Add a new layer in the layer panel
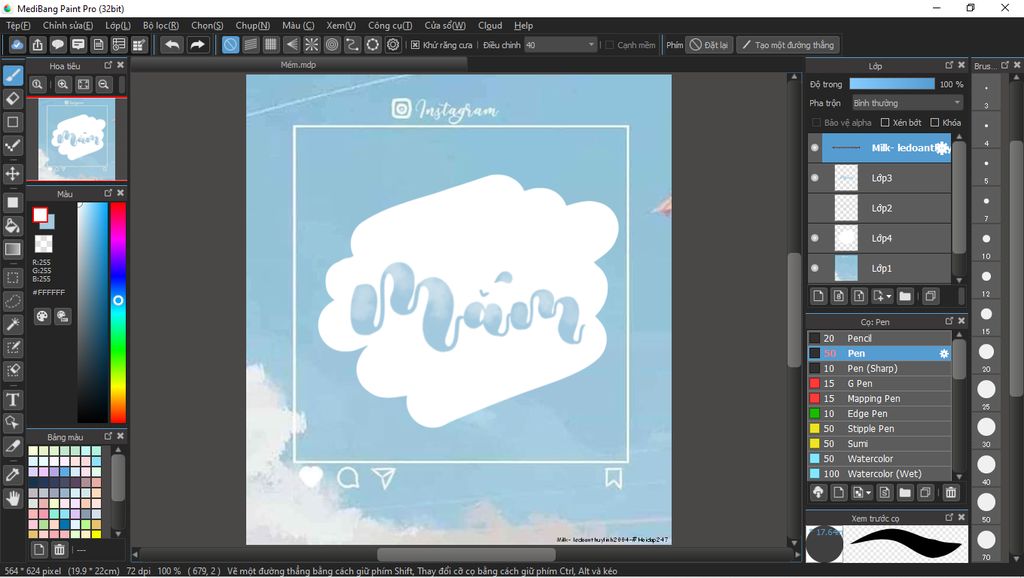Screen dimensions: 1024x578 pyautogui.click(x=818, y=296)
